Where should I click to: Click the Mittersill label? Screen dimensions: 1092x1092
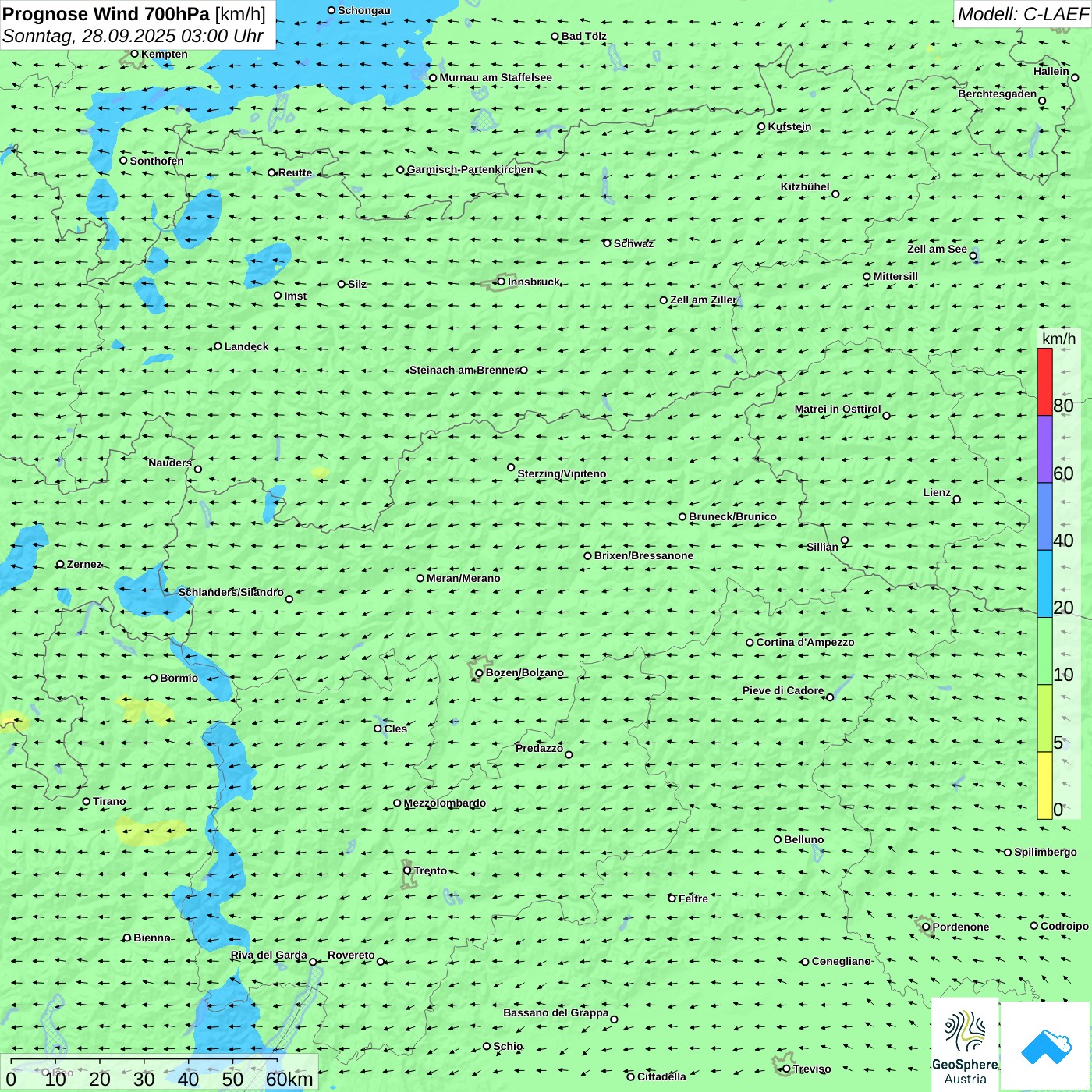coord(895,276)
